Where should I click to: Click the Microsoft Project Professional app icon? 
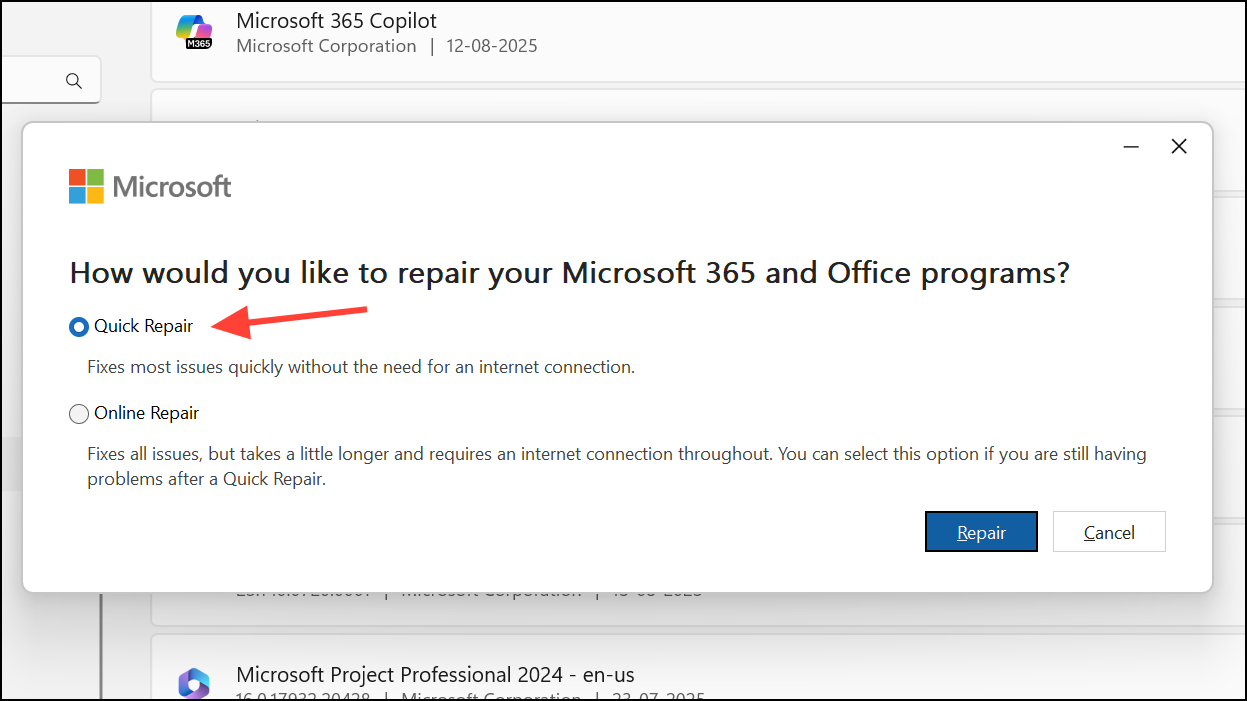(x=193, y=683)
